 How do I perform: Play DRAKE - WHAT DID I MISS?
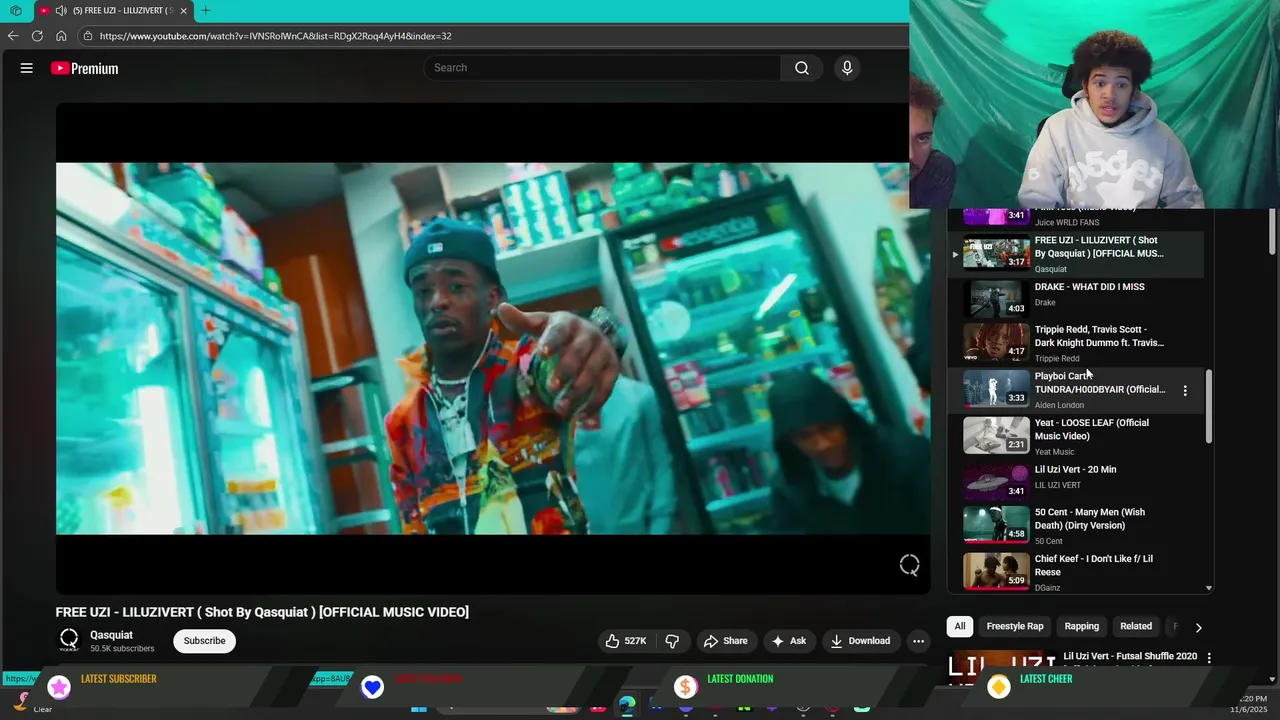coord(1089,287)
